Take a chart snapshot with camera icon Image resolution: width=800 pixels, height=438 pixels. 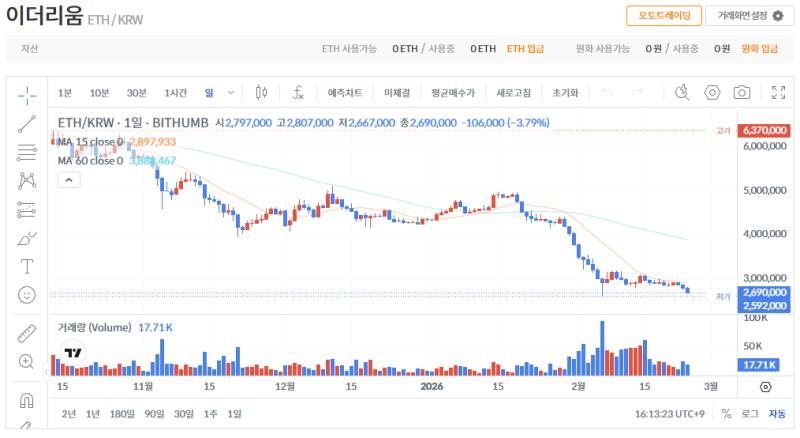pos(742,92)
